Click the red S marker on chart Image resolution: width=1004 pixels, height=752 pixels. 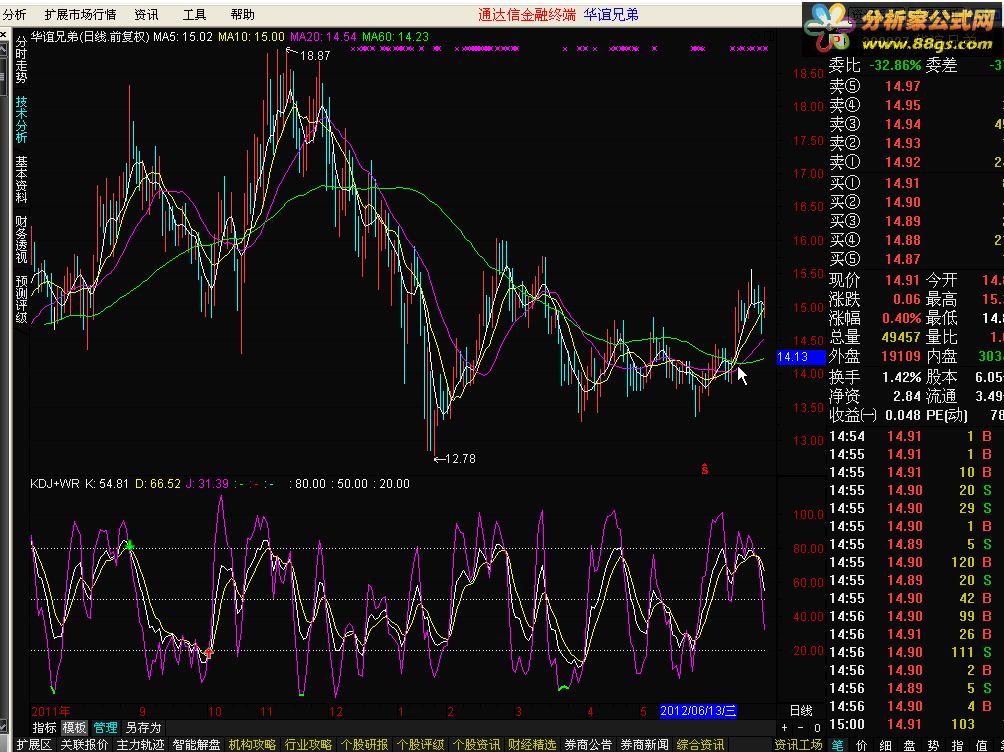(x=704, y=469)
